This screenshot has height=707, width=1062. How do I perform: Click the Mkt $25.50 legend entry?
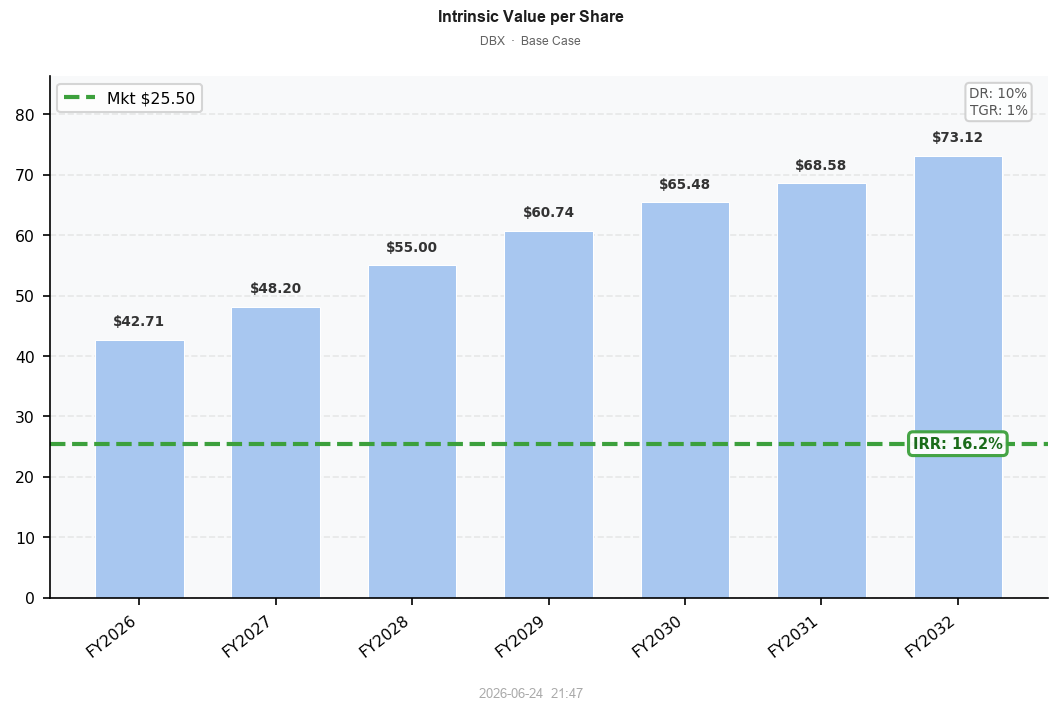point(129,98)
